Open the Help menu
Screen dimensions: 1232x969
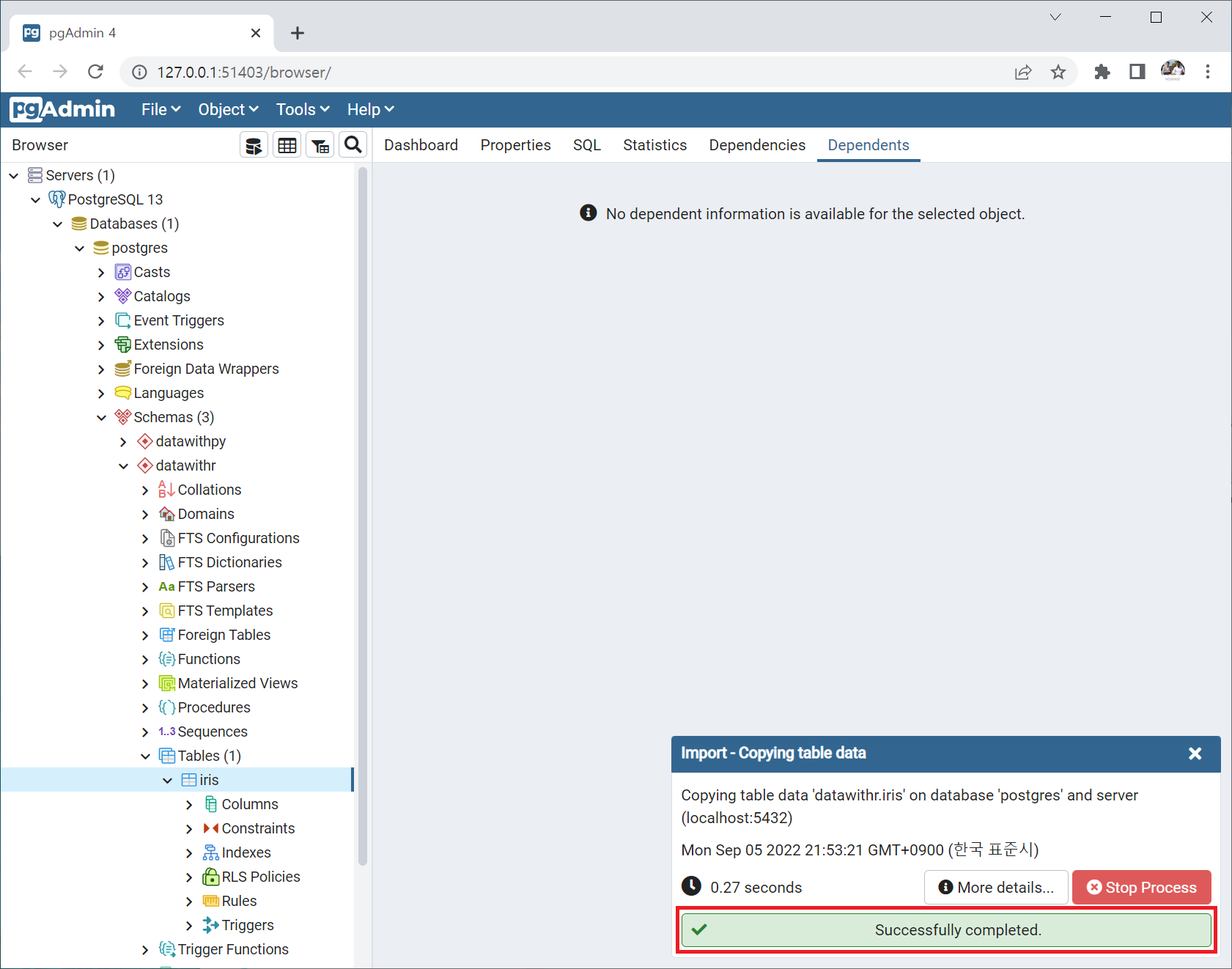[370, 109]
